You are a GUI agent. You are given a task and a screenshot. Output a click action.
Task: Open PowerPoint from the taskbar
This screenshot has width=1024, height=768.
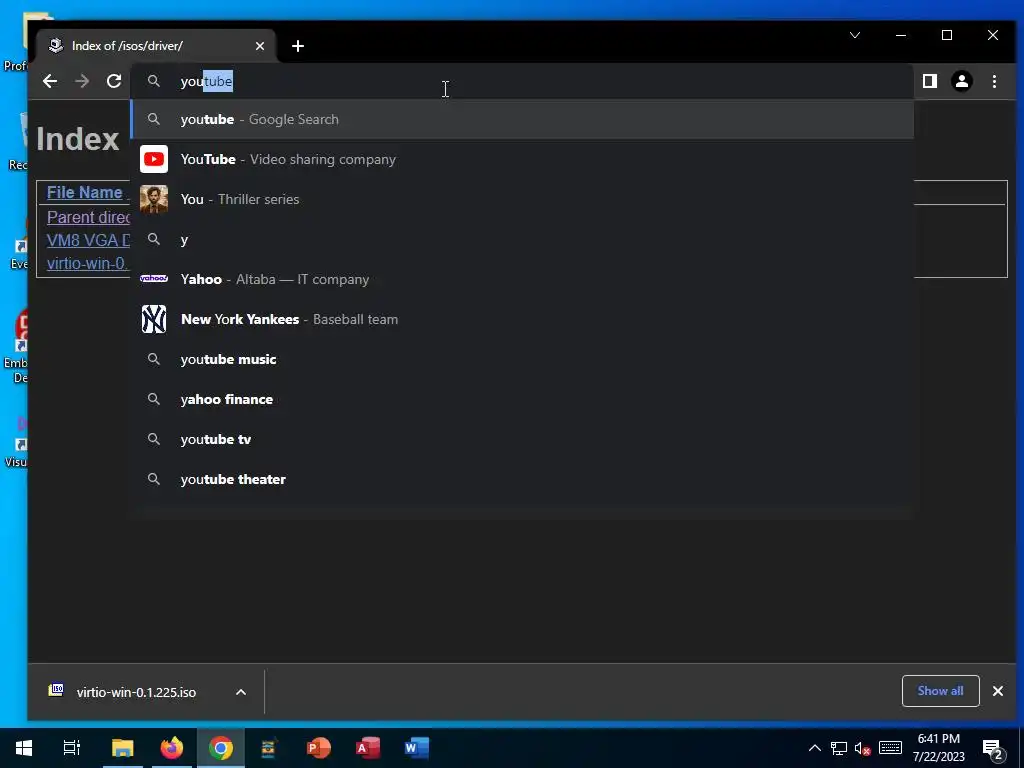pos(319,748)
